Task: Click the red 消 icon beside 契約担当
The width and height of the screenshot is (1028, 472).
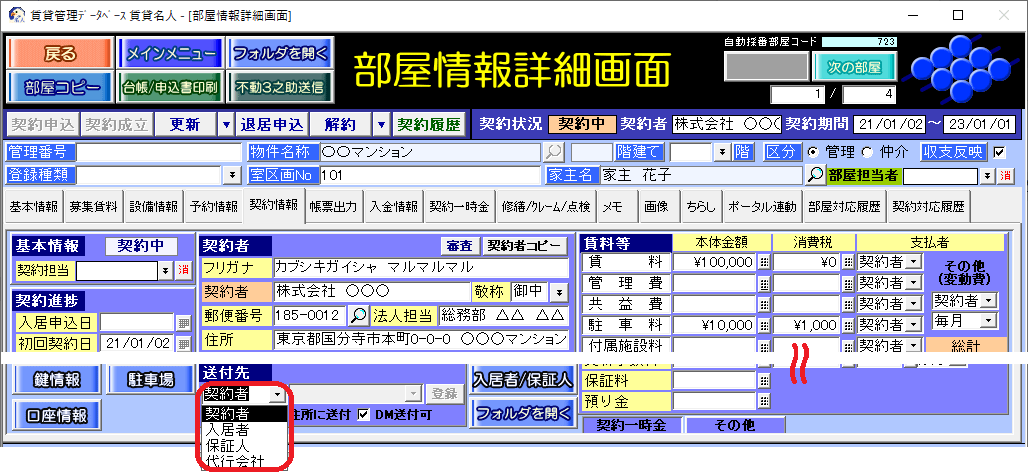Action: [x=183, y=270]
